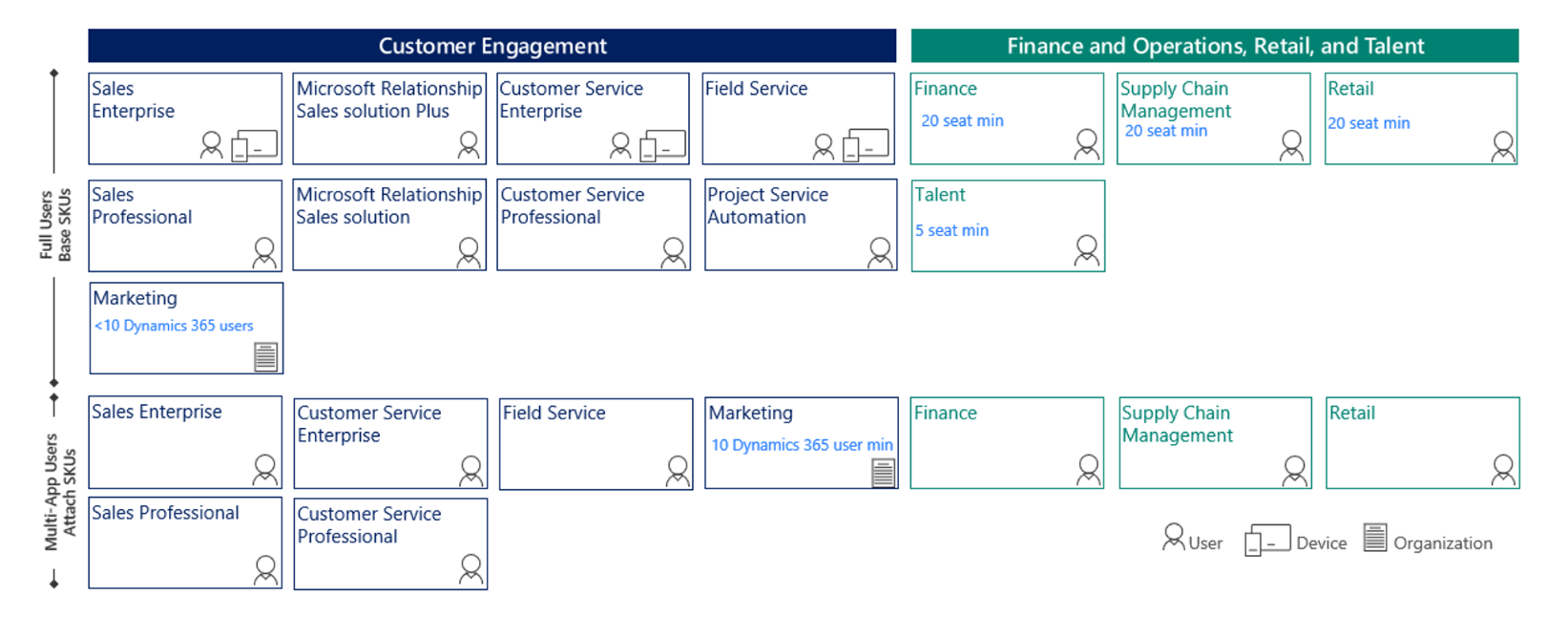Select "Customer Service Enterprise" title under Base SKUs
Viewport: 1568px width, 617px height.
[x=571, y=99]
